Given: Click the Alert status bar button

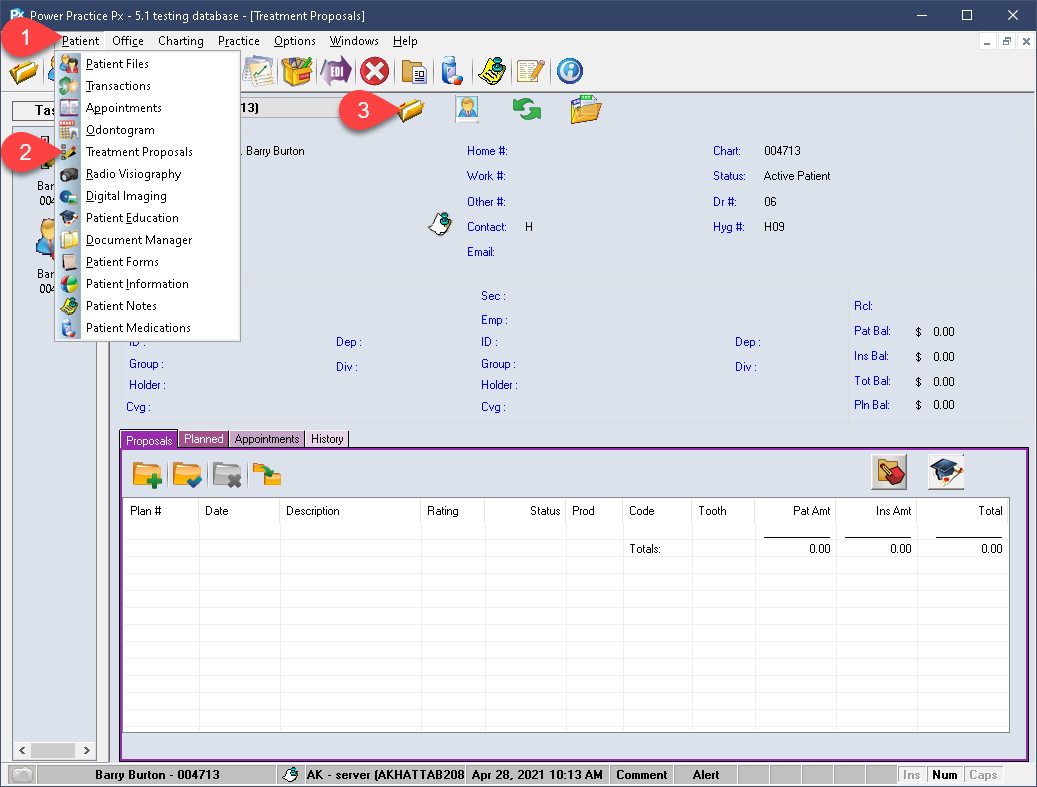Looking at the screenshot, I should (706, 775).
